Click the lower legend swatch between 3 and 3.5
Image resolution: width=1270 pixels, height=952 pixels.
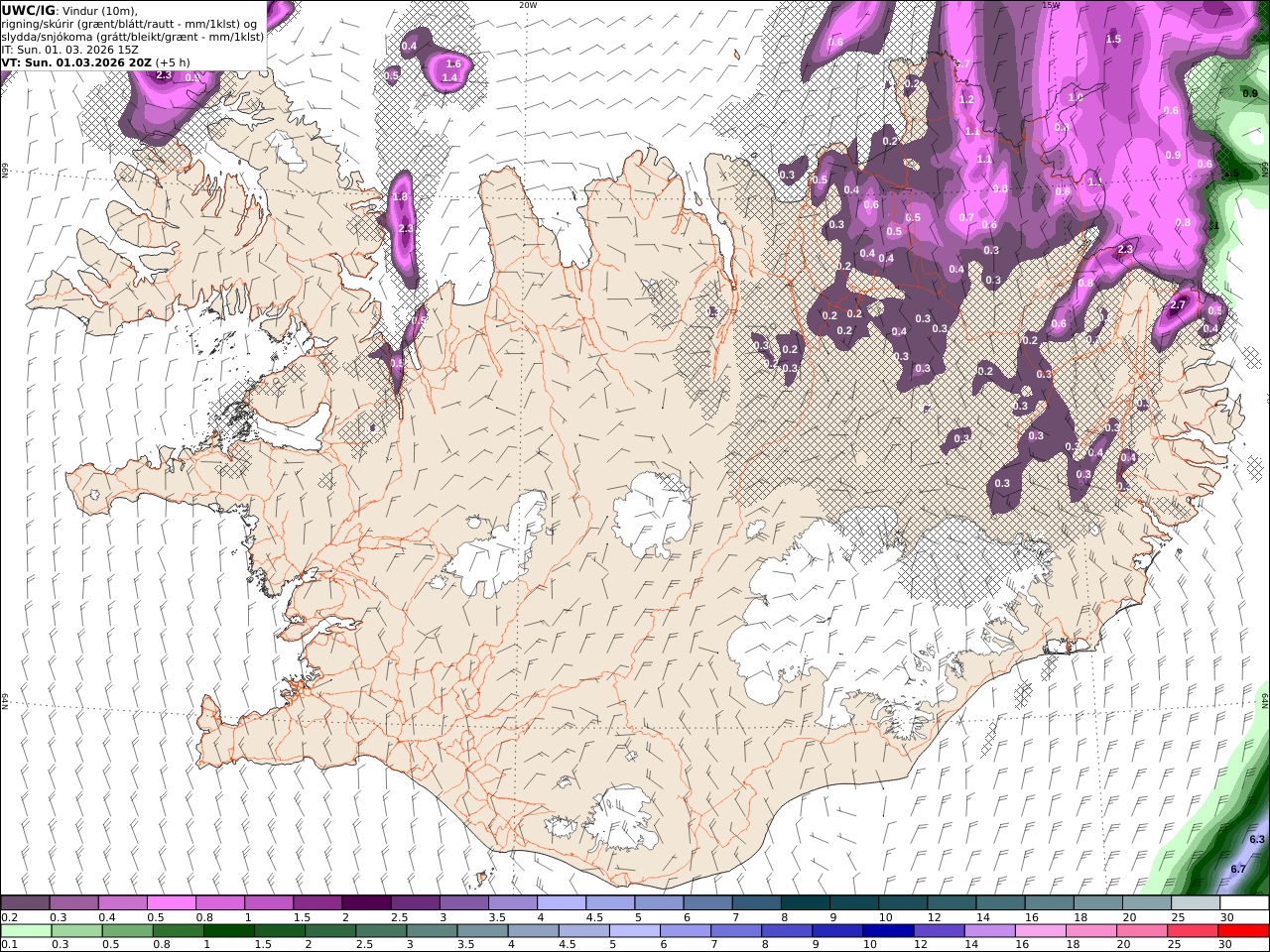pos(432,930)
